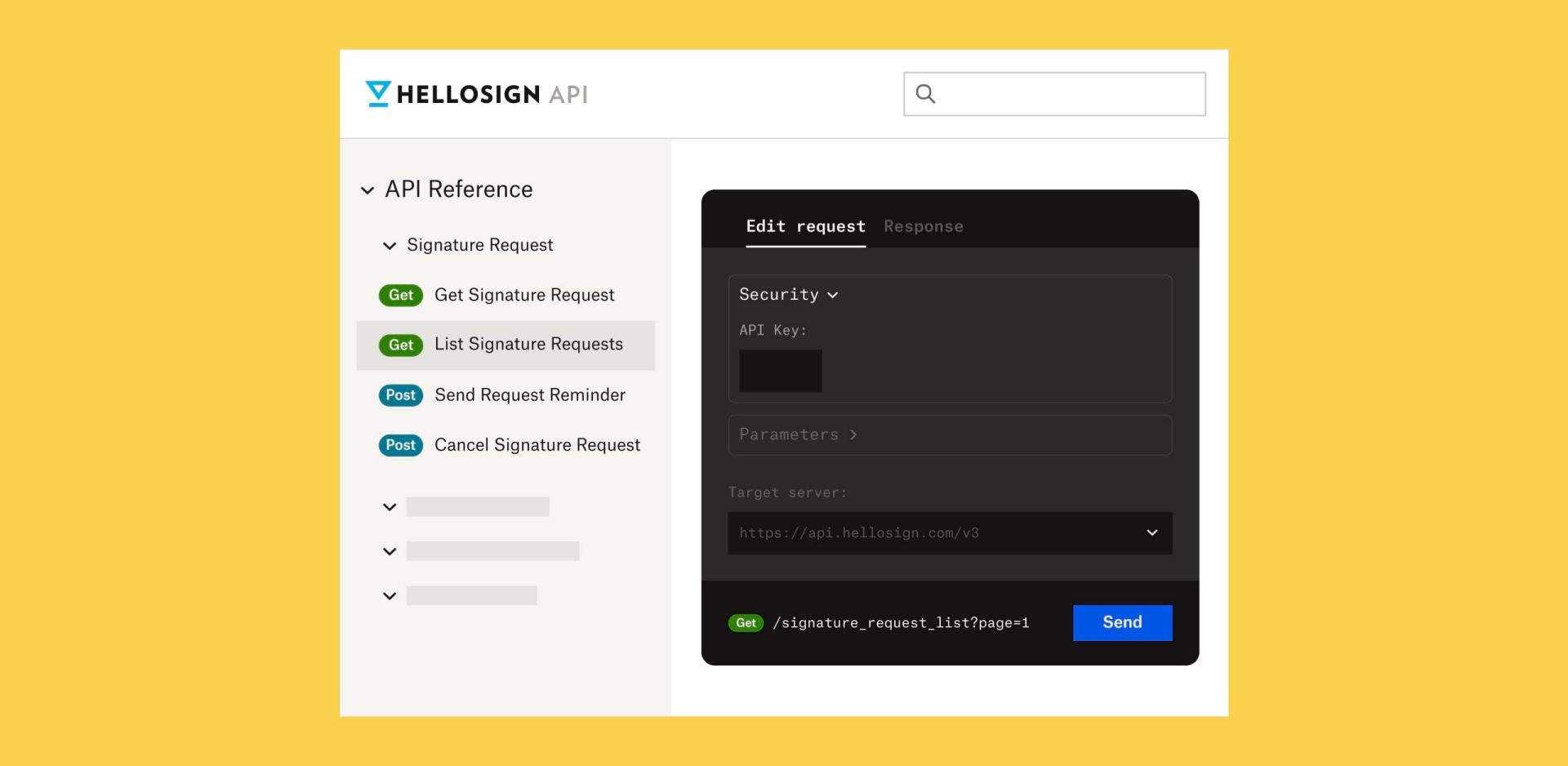
Task: Select the Get badge beside Get Signature Request
Action: point(401,295)
